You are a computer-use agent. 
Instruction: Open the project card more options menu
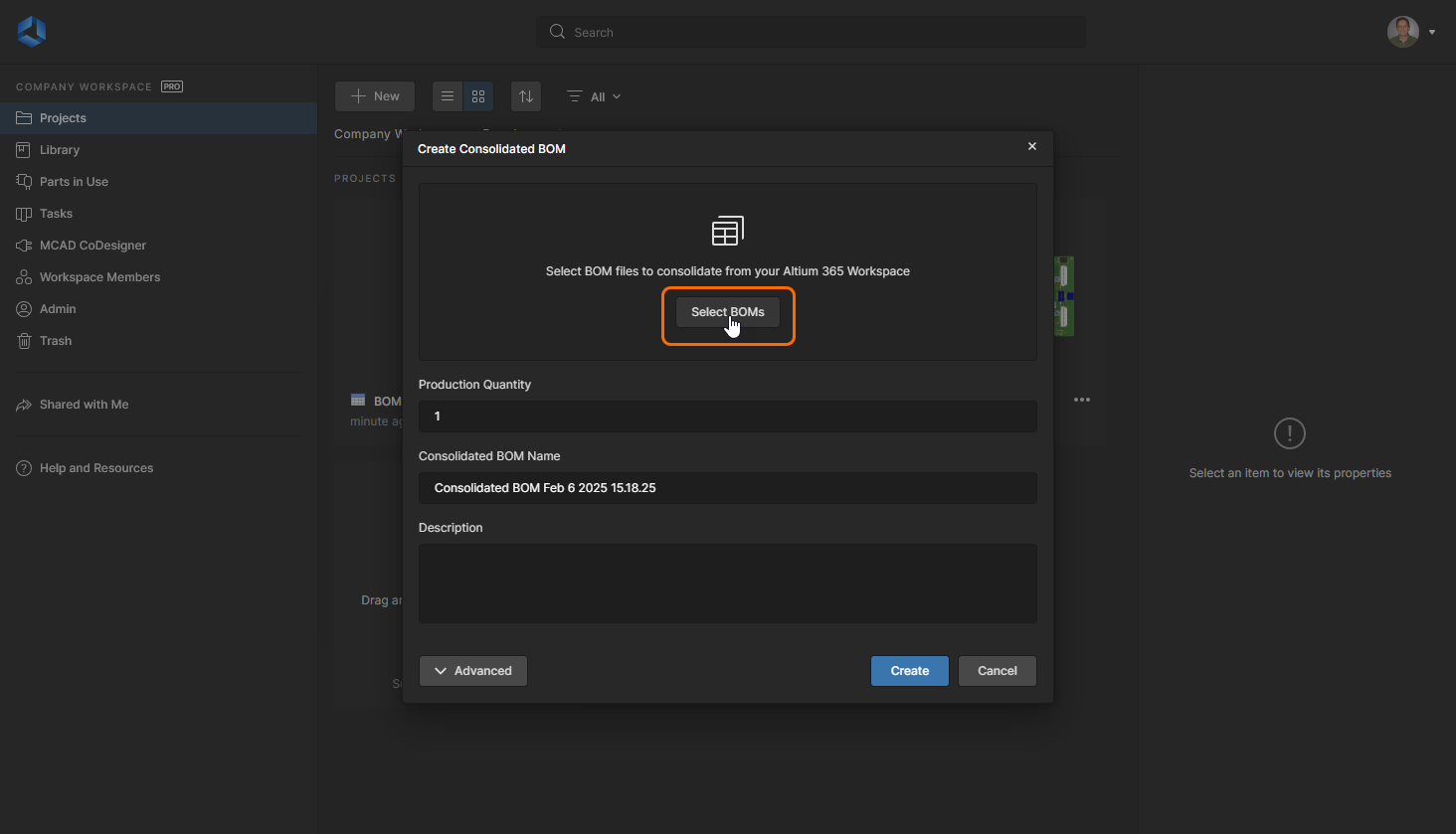point(1082,400)
